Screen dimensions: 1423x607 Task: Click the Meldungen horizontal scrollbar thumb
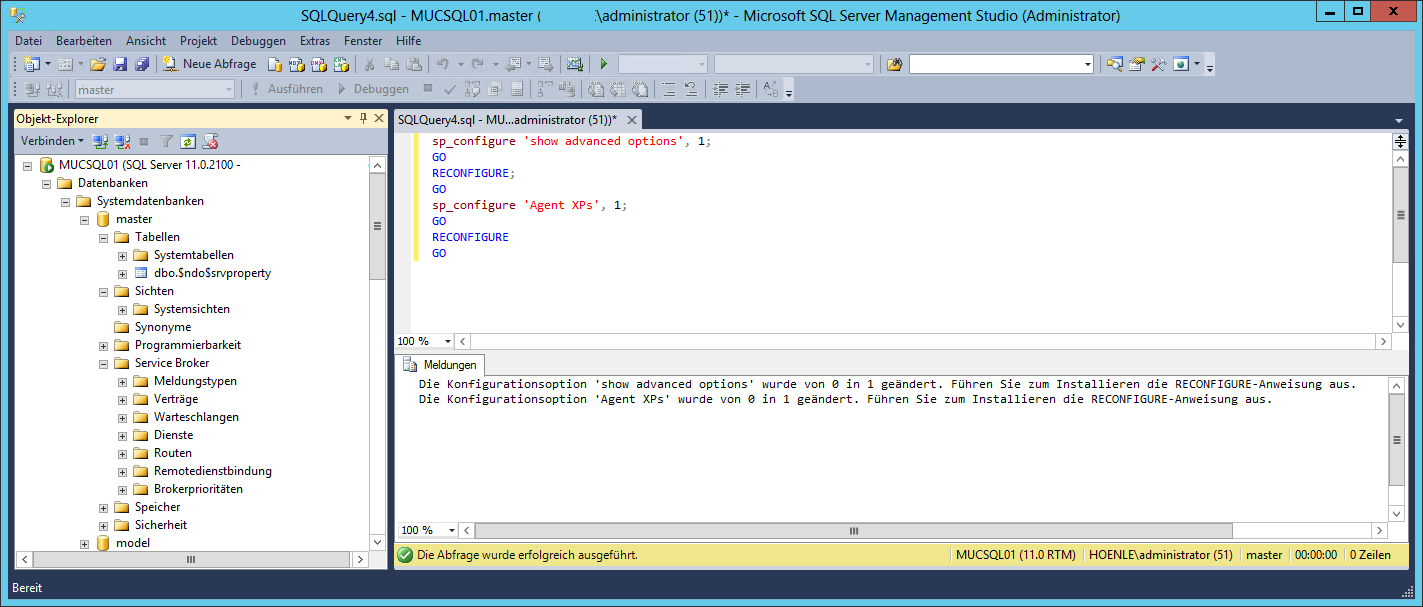tap(853, 531)
